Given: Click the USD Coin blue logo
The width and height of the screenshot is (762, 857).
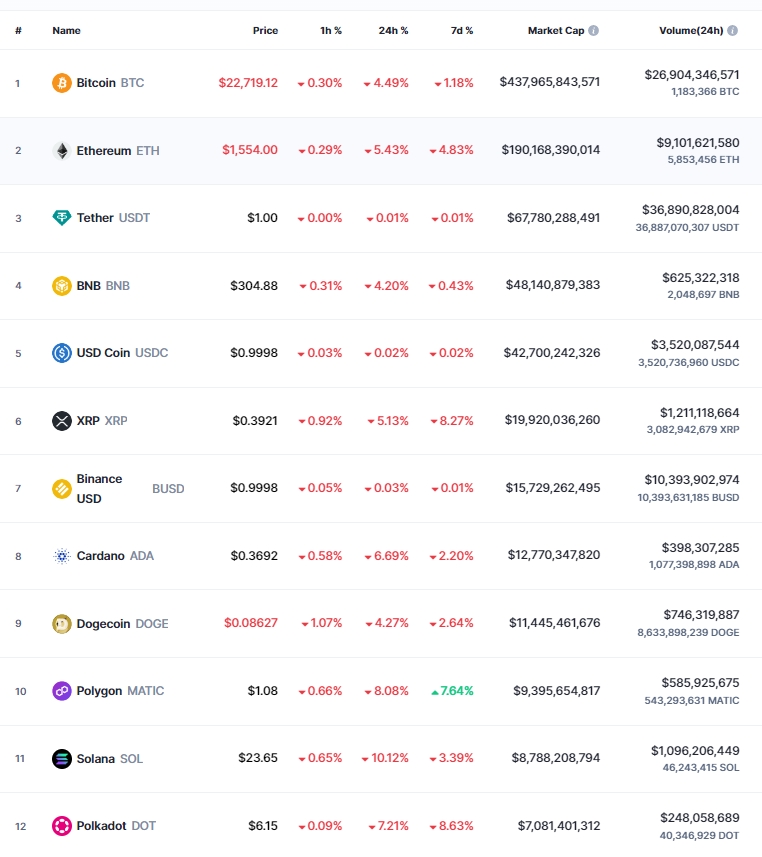Looking at the screenshot, I should (x=62, y=353).
